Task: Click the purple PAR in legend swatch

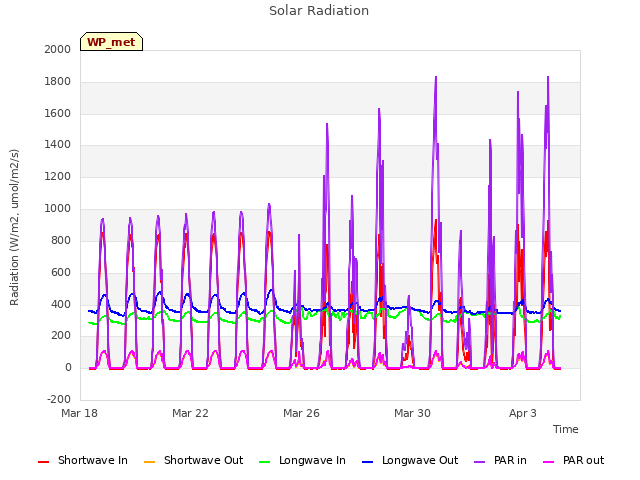Action: (x=480, y=462)
